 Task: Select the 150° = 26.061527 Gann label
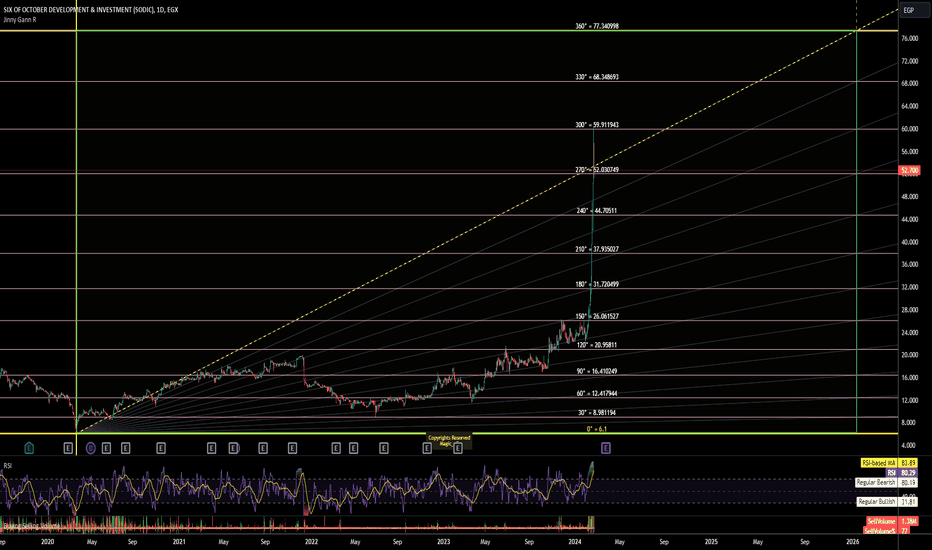597,316
